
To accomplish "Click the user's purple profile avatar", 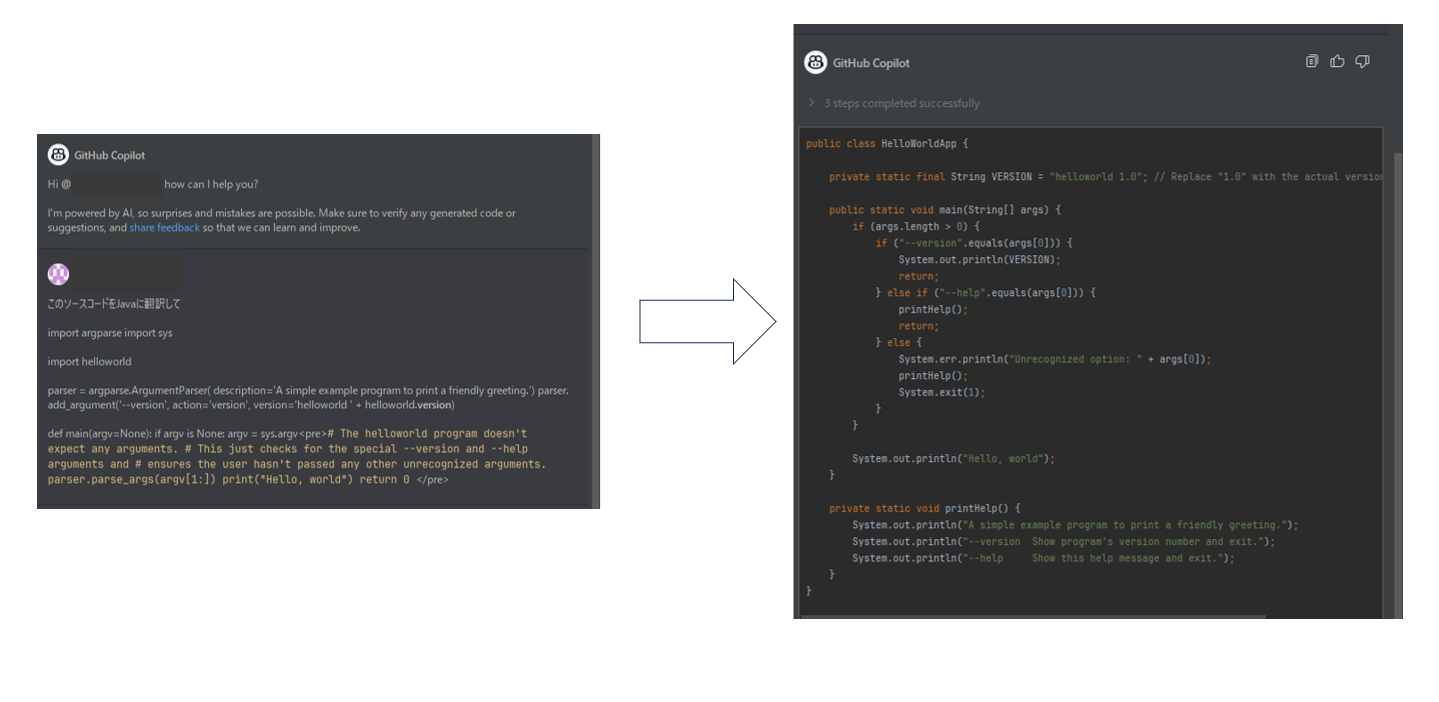I will [x=58, y=273].
